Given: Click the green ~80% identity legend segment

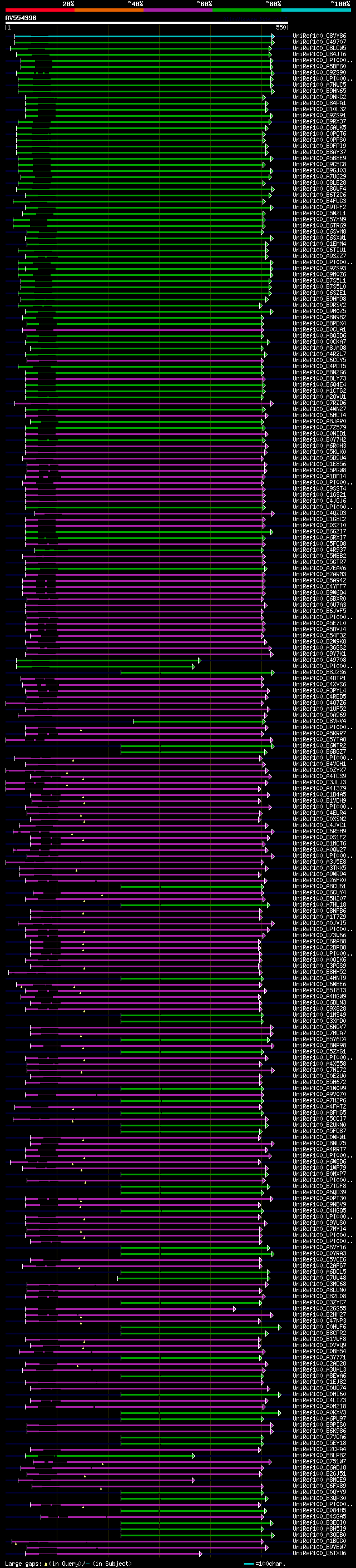Looking at the screenshot, I should pos(247,10).
